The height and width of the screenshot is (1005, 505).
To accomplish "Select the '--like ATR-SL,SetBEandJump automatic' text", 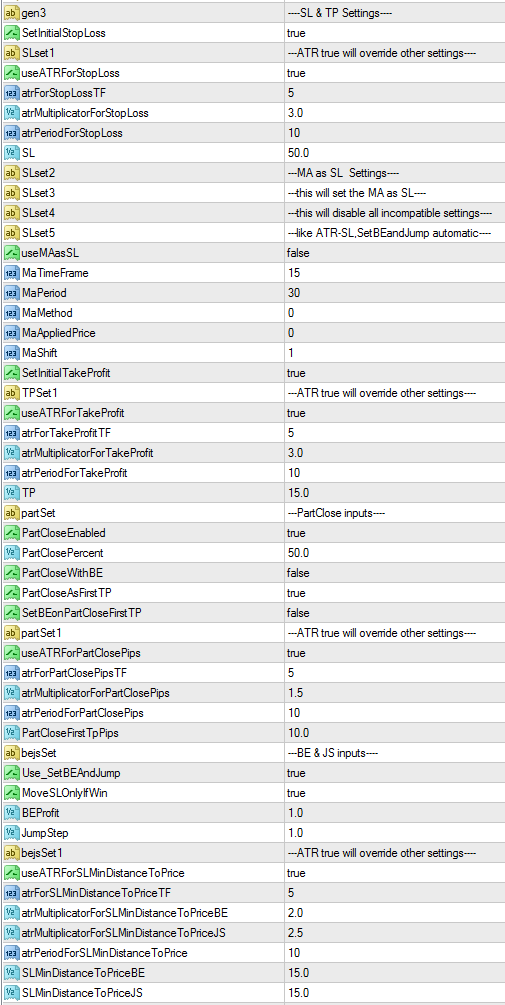I will 387,233.
